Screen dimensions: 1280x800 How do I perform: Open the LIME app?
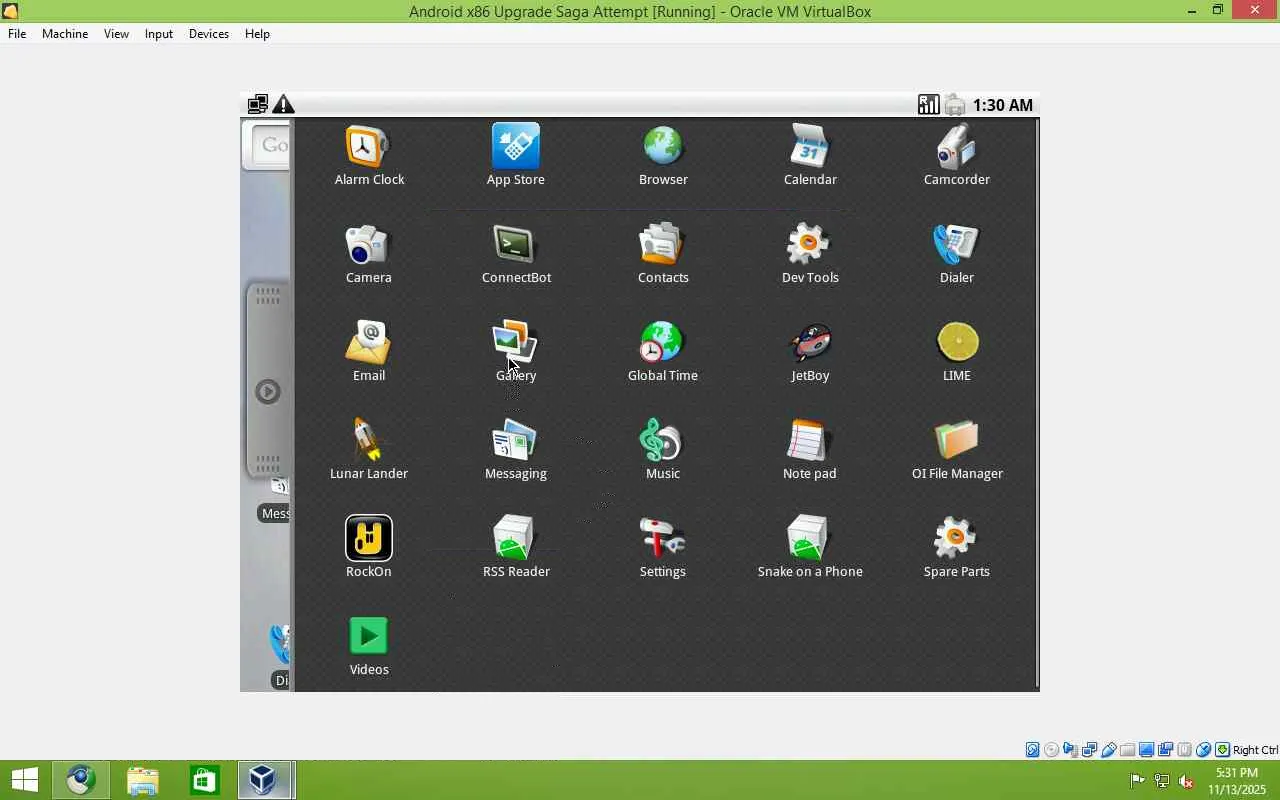coord(957,352)
